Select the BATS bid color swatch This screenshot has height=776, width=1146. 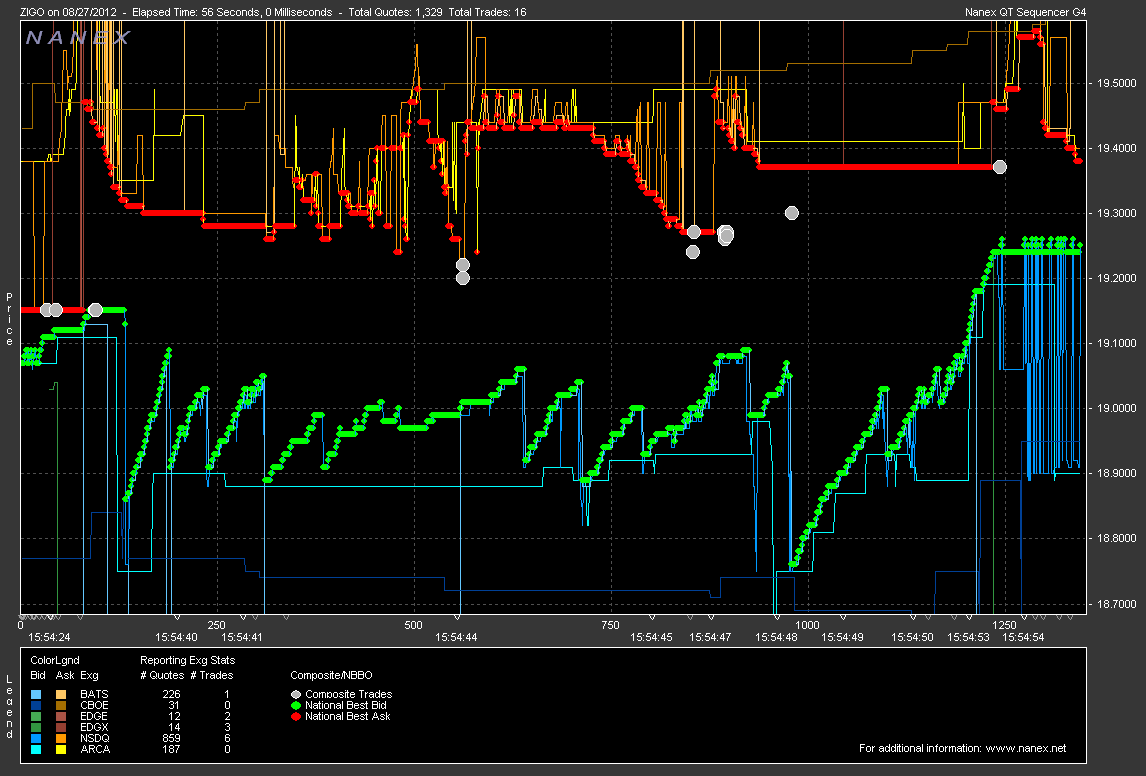pyautogui.click(x=37, y=694)
